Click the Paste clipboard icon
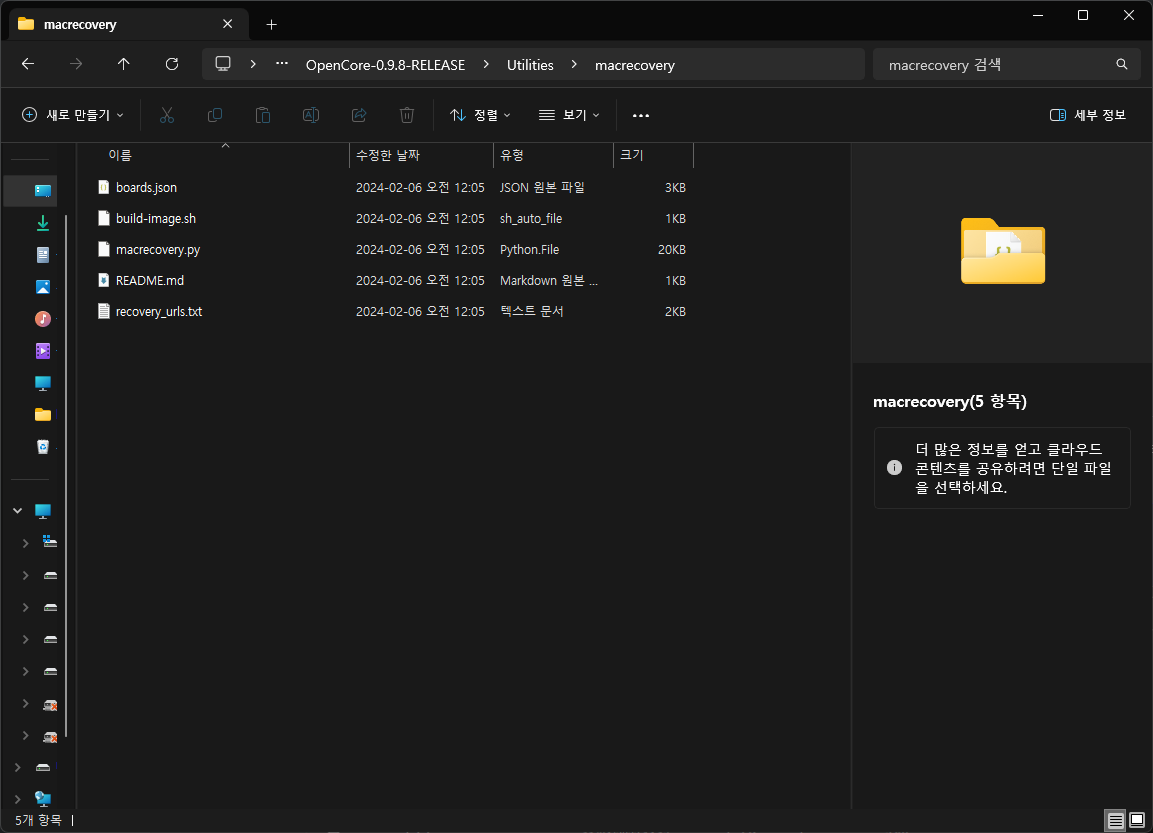Viewport: 1153px width, 833px height. click(x=263, y=115)
